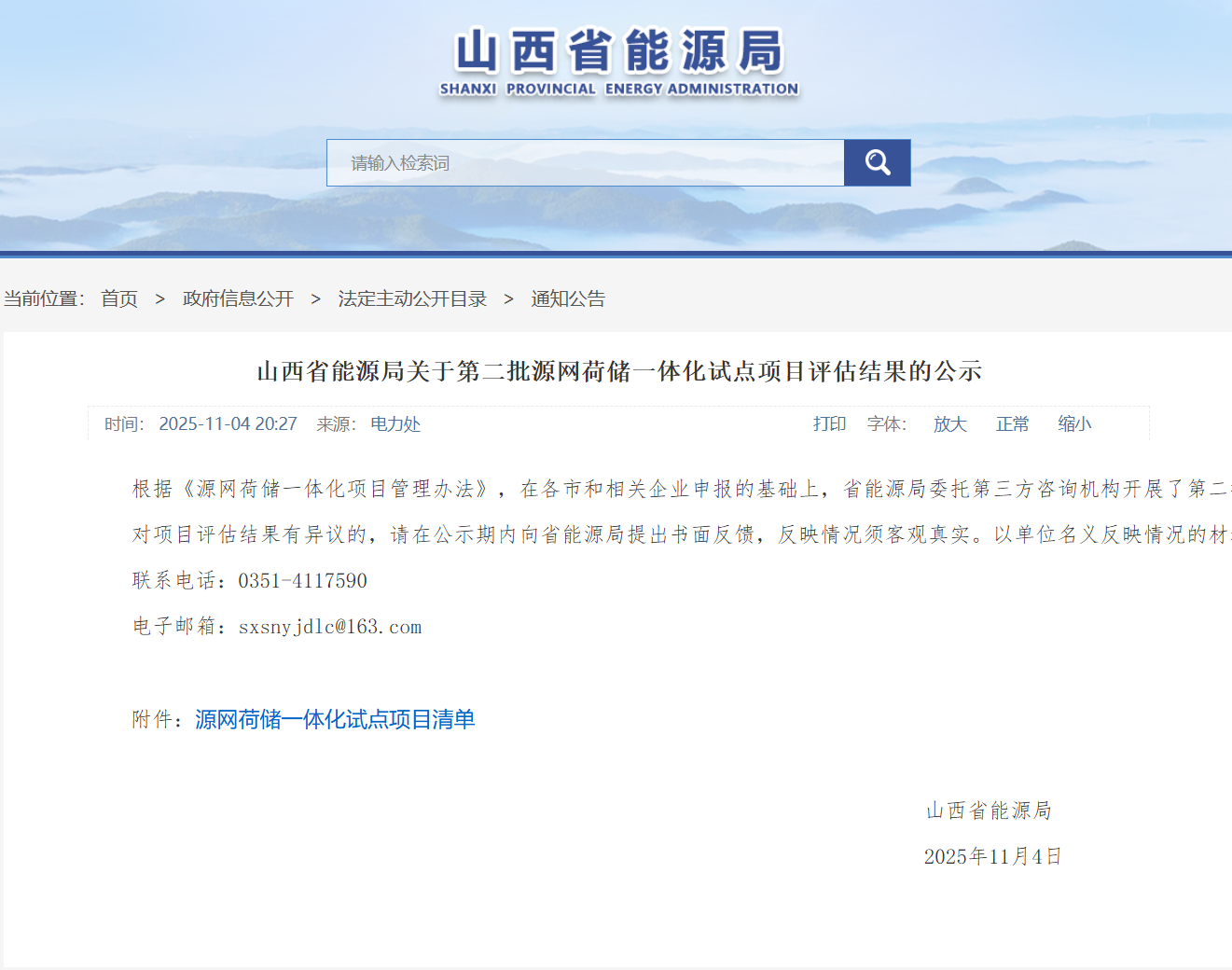
Task: Click 打印 to print the article
Action: point(829,424)
